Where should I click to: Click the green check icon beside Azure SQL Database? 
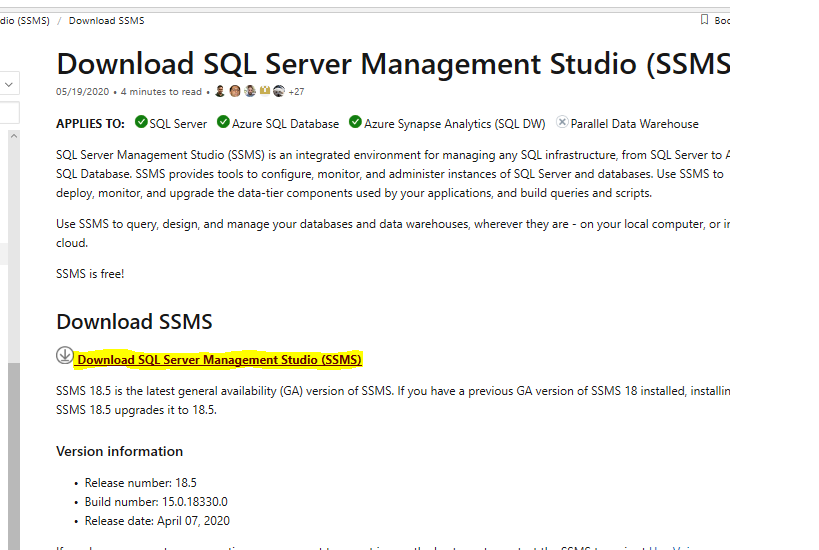(x=223, y=122)
